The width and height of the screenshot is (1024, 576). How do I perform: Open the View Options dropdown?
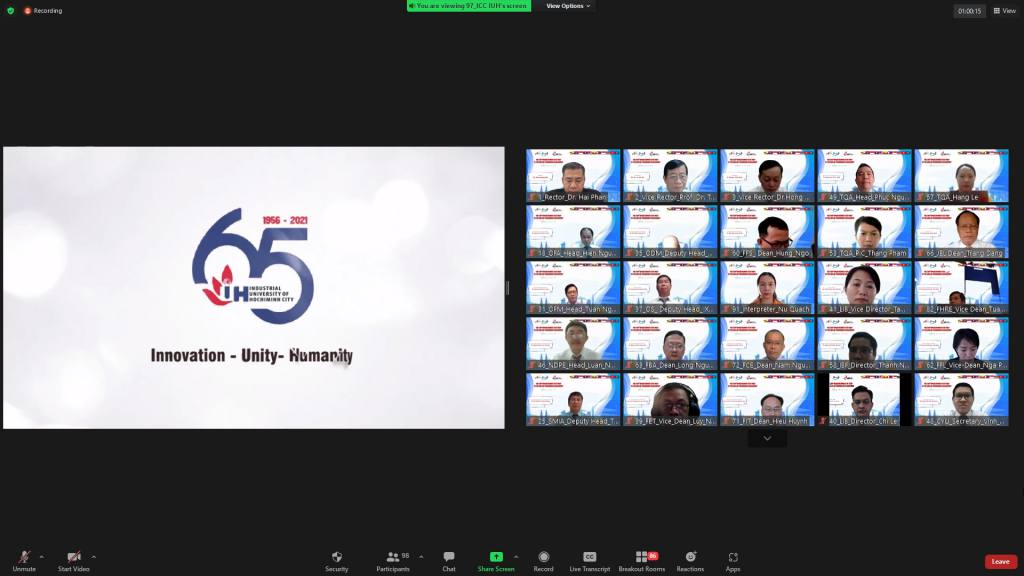tap(568, 6)
